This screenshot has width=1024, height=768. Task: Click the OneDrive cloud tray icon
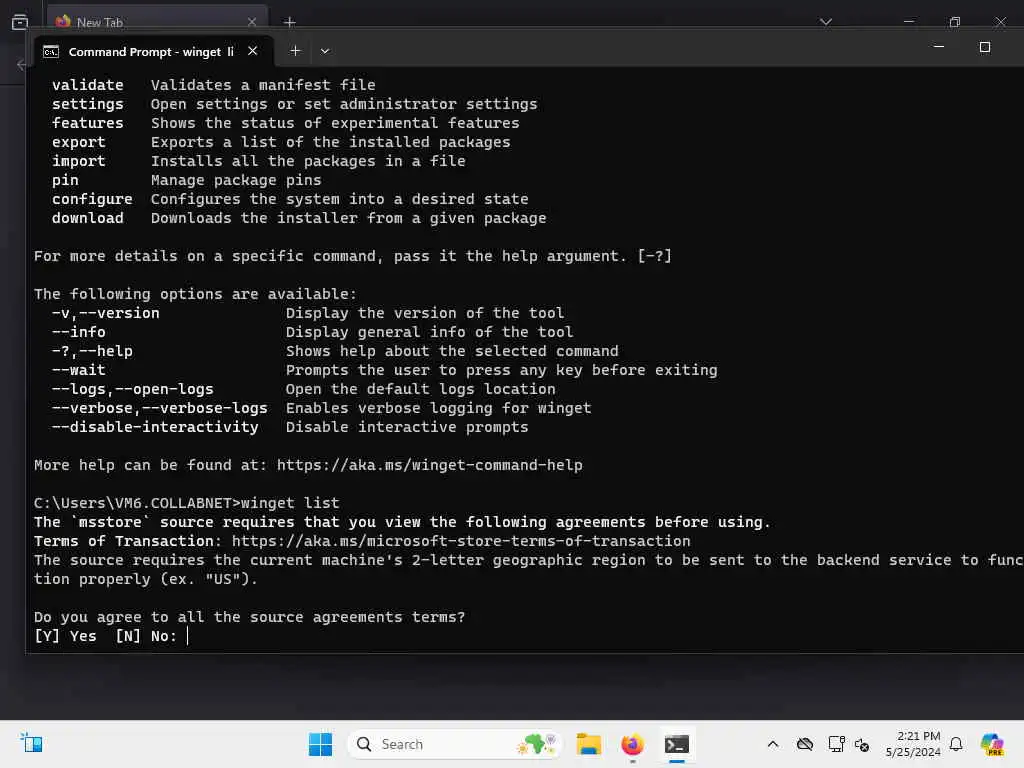pos(805,744)
